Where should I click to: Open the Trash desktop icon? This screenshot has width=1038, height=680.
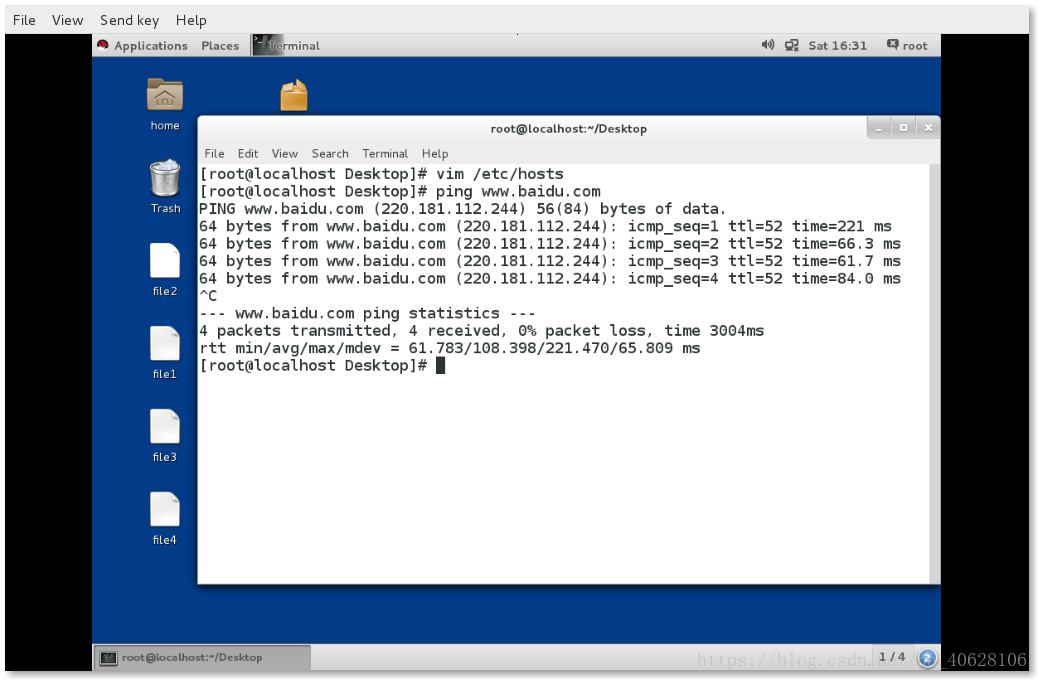pos(165,178)
